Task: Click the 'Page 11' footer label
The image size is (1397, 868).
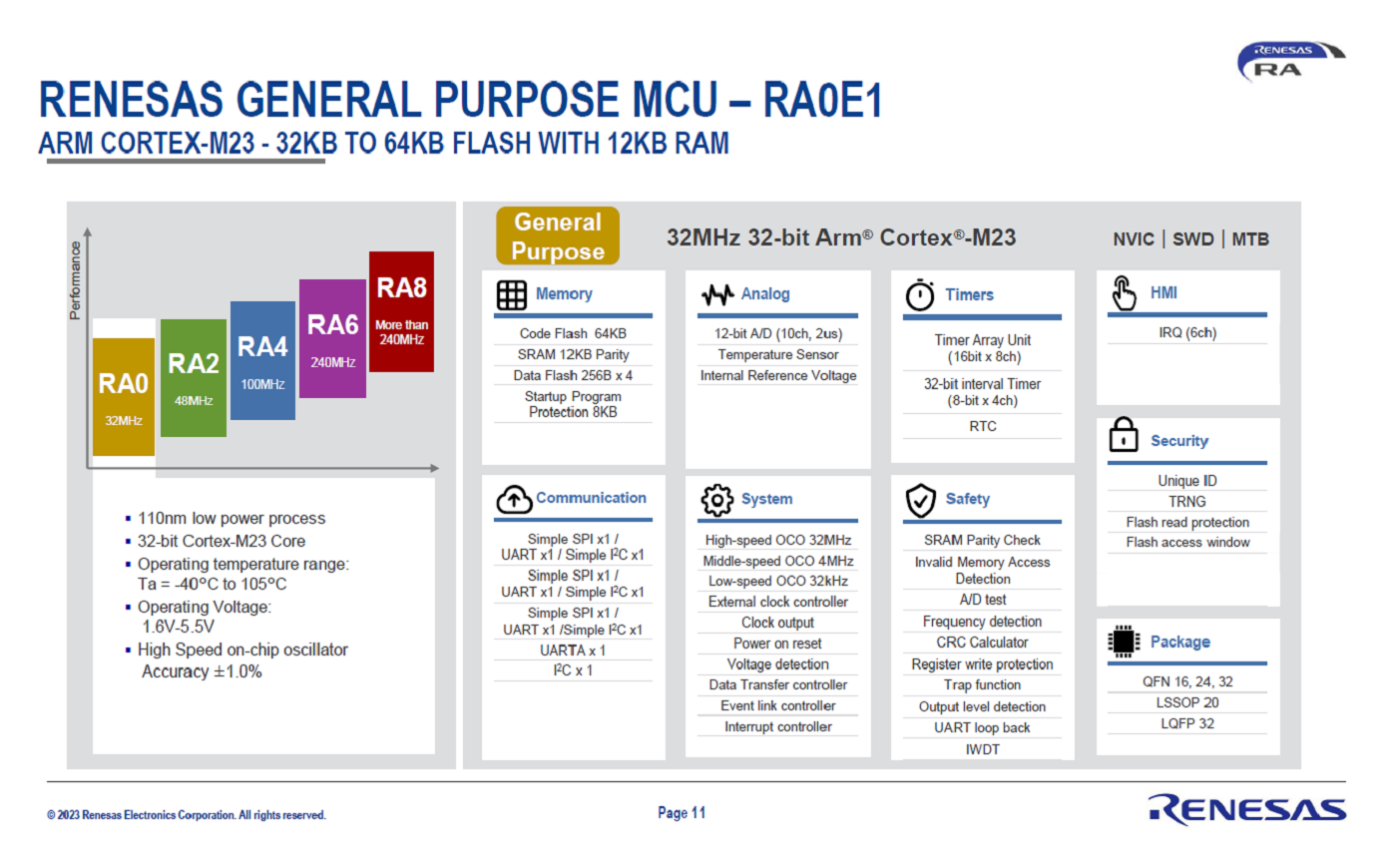Action: (x=682, y=812)
